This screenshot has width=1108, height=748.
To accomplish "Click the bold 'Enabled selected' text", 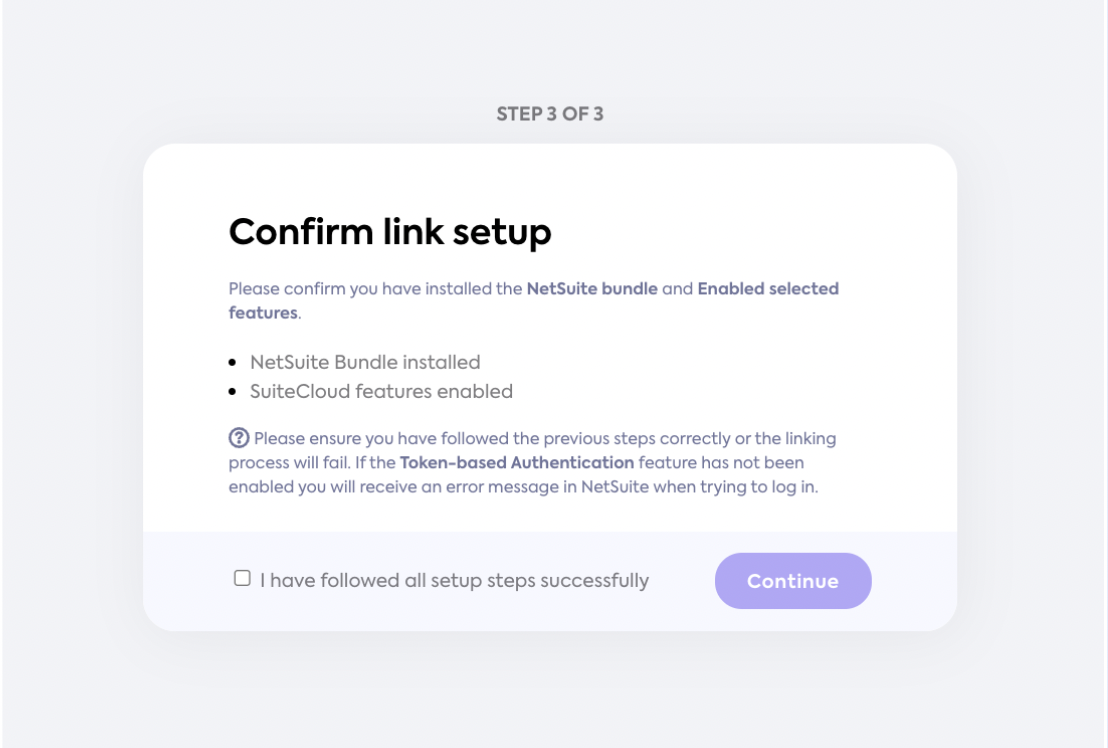I will pos(768,289).
